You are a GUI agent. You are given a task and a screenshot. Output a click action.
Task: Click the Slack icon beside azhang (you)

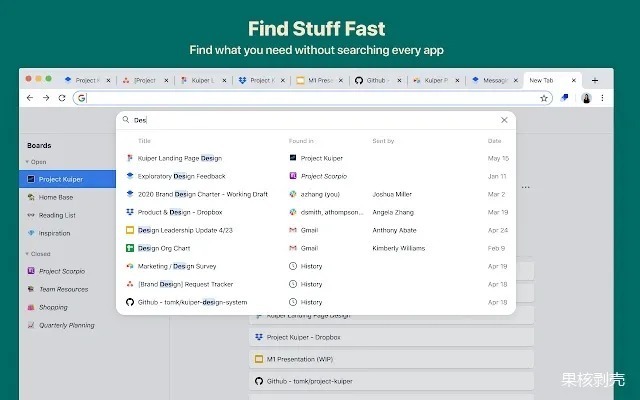pyautogui.click(x=293, y=194)
